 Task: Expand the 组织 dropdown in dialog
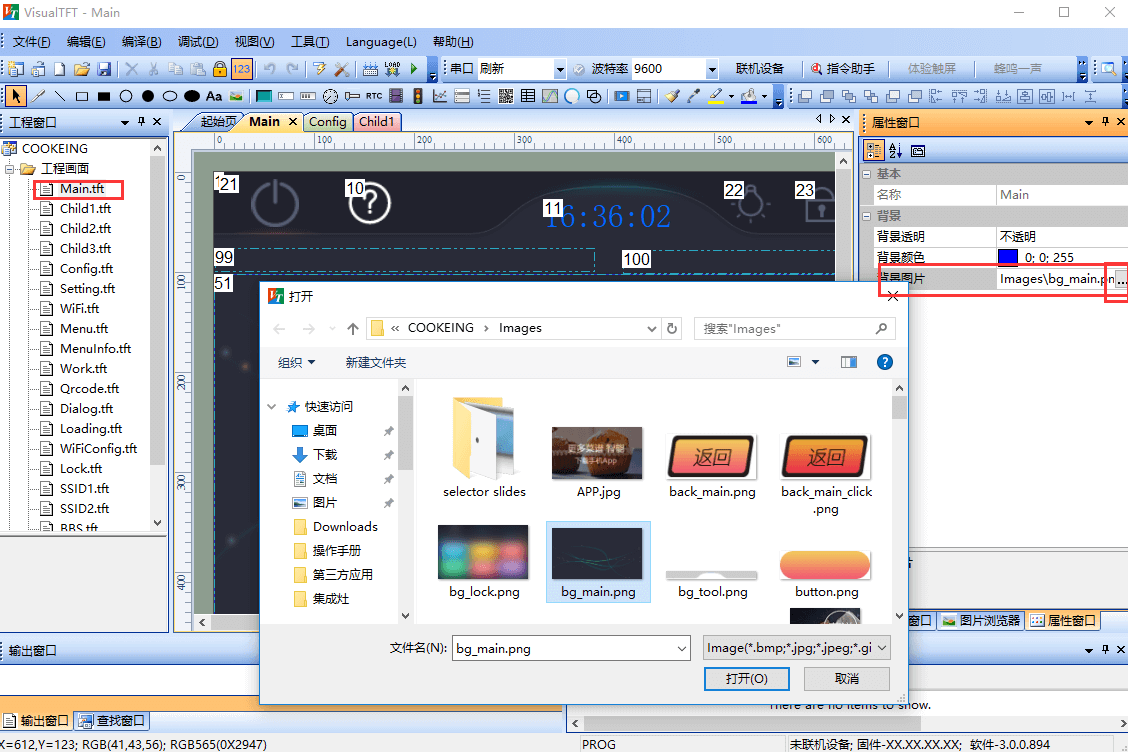pyautogui.click(x=296, y=362)
